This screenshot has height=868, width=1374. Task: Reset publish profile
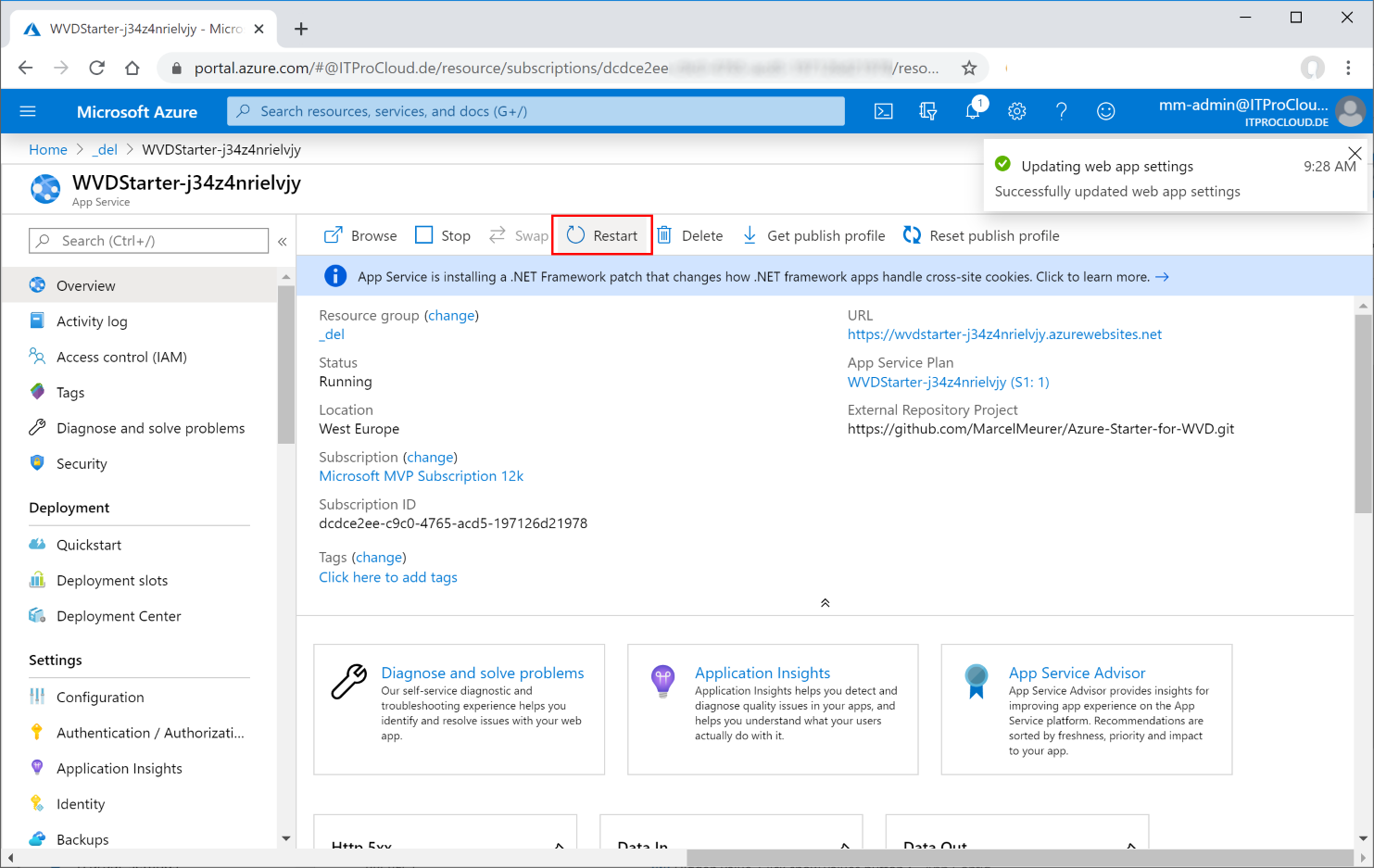click(x=981, y=235)
